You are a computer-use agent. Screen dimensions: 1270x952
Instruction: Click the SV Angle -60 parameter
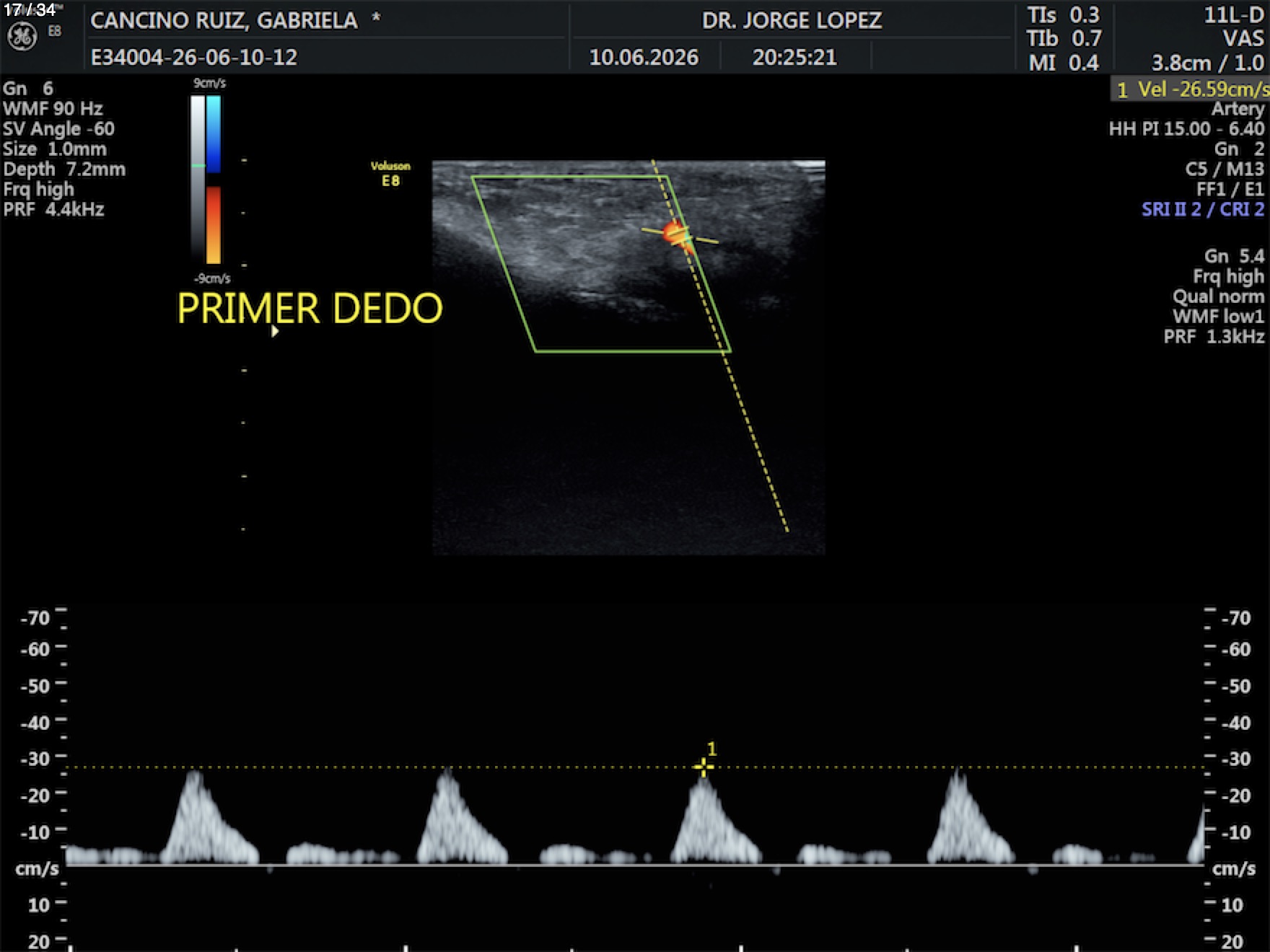coord(58,129)
